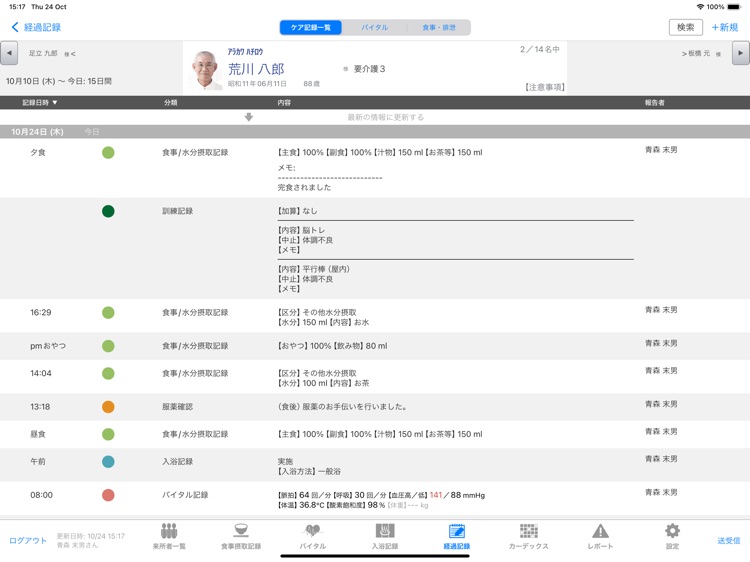Click 要介護3 care level label
750x562 pixels.
(369, 69)
